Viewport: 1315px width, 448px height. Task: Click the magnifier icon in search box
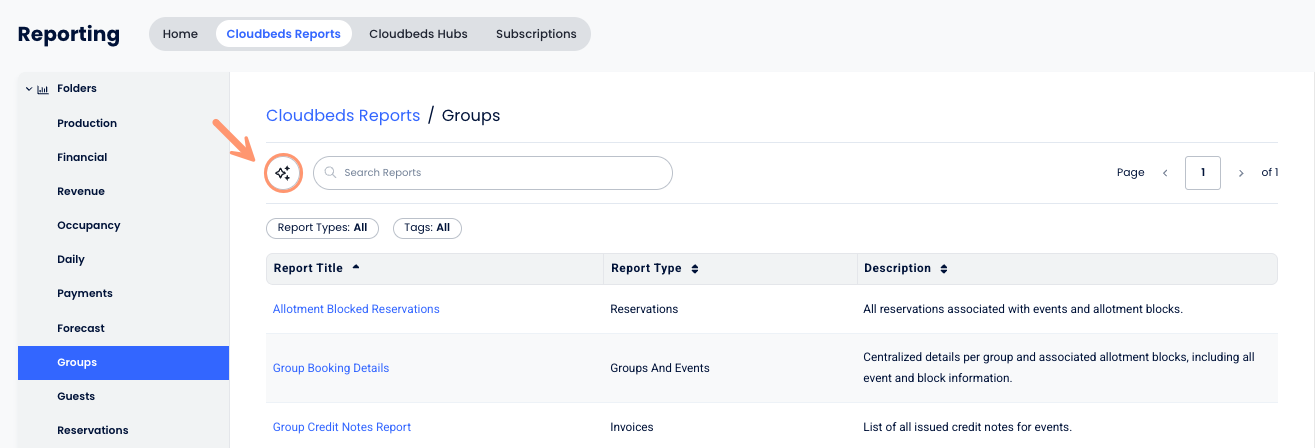pos(330,172)
